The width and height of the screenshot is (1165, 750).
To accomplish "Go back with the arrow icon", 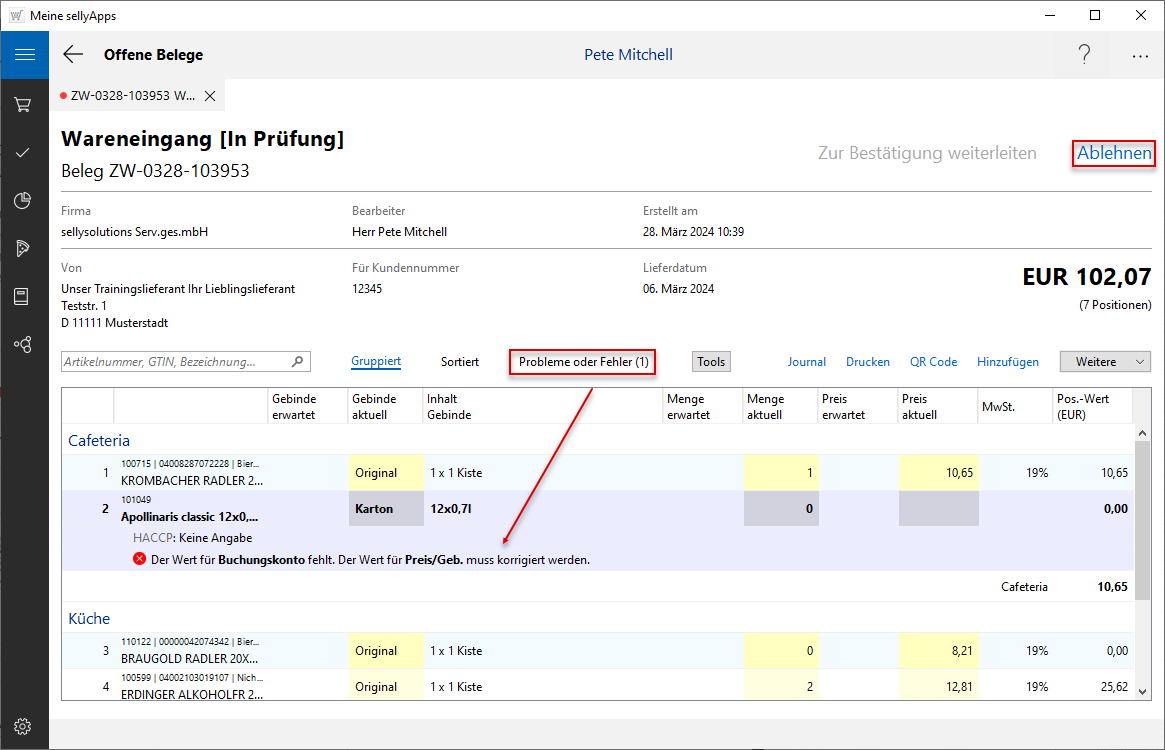I will (73, 55).
